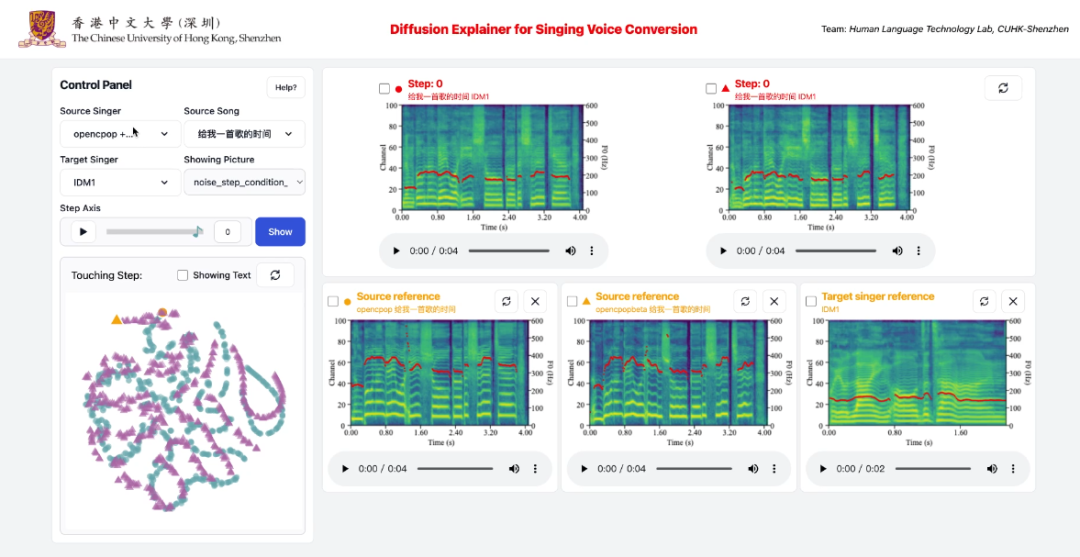1080x557 pixels.
Task: Expand the Target Singer IDM1 dropdown
Action: pos(121,182)
